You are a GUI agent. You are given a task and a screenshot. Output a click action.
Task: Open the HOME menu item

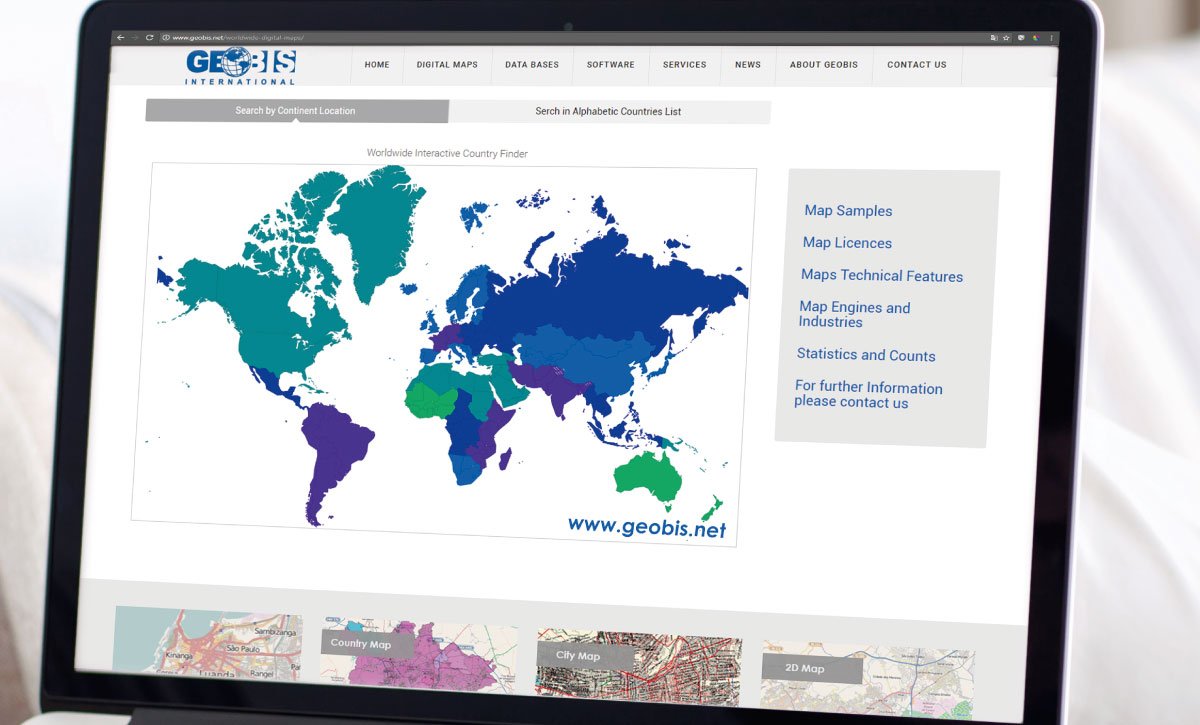[377, 65]
